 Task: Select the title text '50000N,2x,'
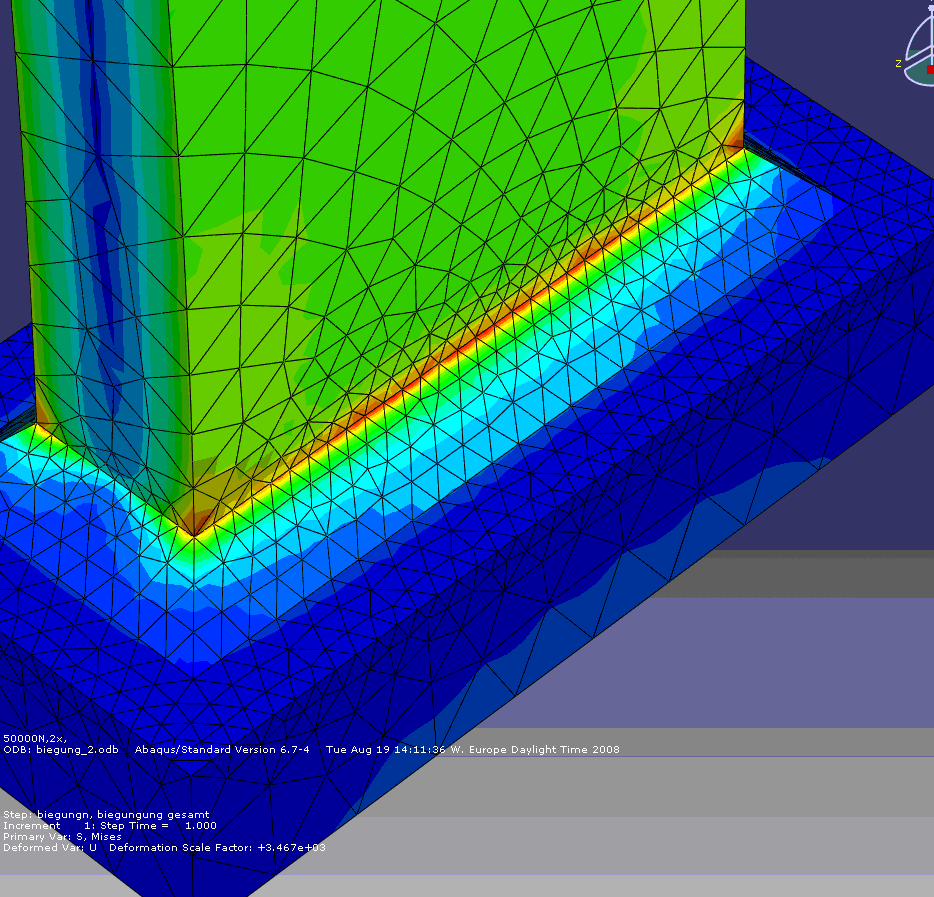(x=35, y=739)
